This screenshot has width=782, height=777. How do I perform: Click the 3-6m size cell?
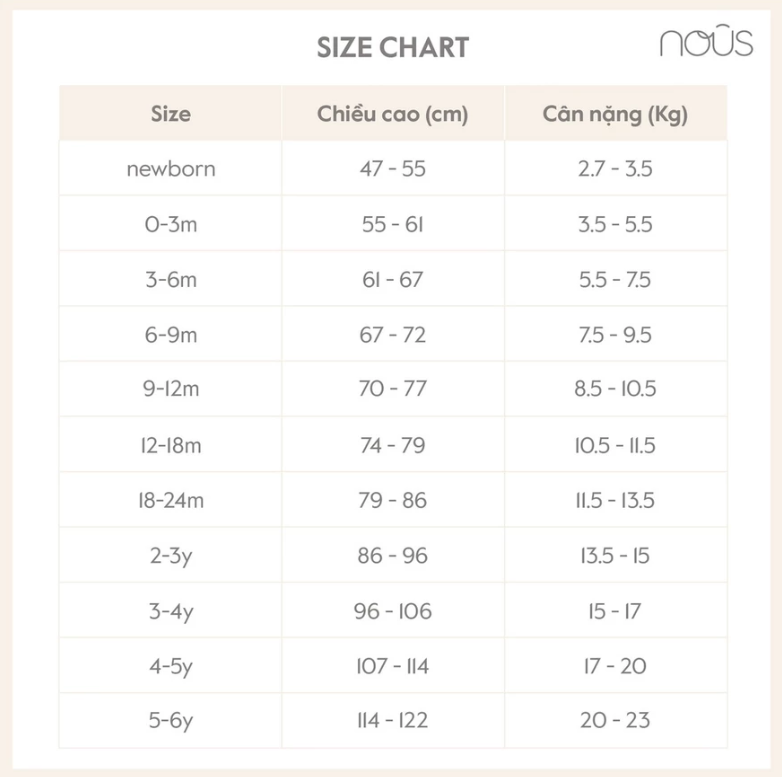(170, 279)
